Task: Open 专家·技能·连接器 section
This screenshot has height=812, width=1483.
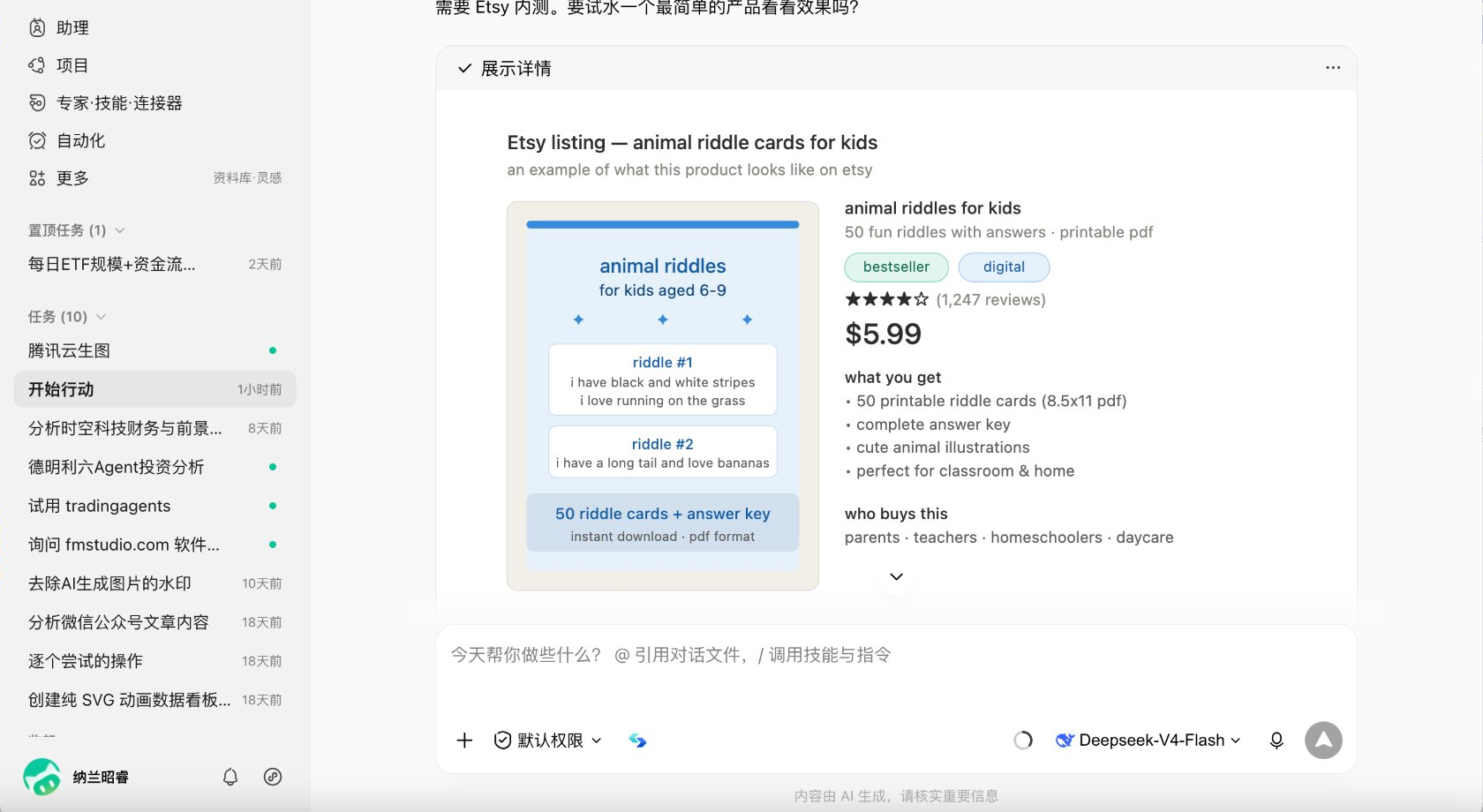Action: click(106, 103)
